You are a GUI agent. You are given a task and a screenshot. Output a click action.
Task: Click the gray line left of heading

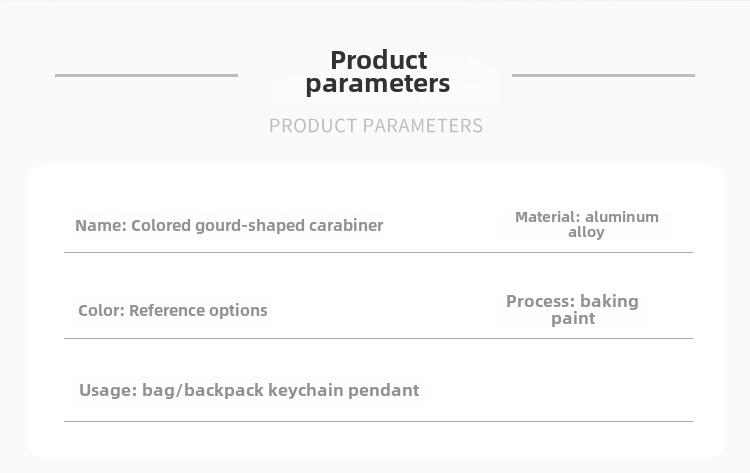click(146, 75)
